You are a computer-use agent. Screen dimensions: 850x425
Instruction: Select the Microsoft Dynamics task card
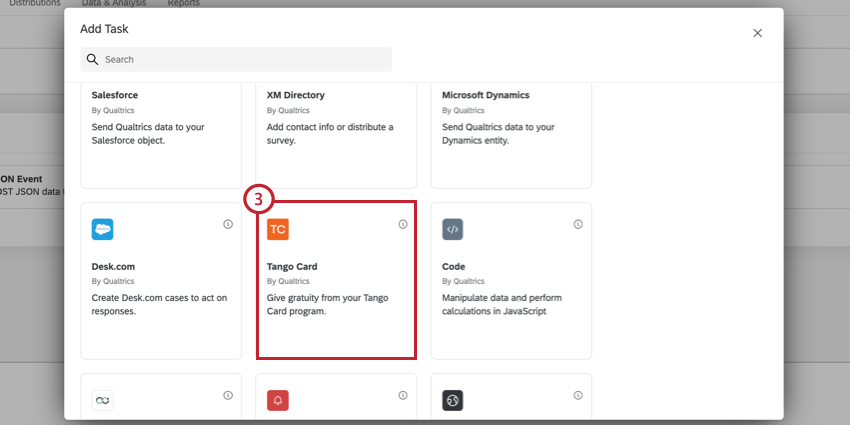pyautogui.click(x=511, y=136)
